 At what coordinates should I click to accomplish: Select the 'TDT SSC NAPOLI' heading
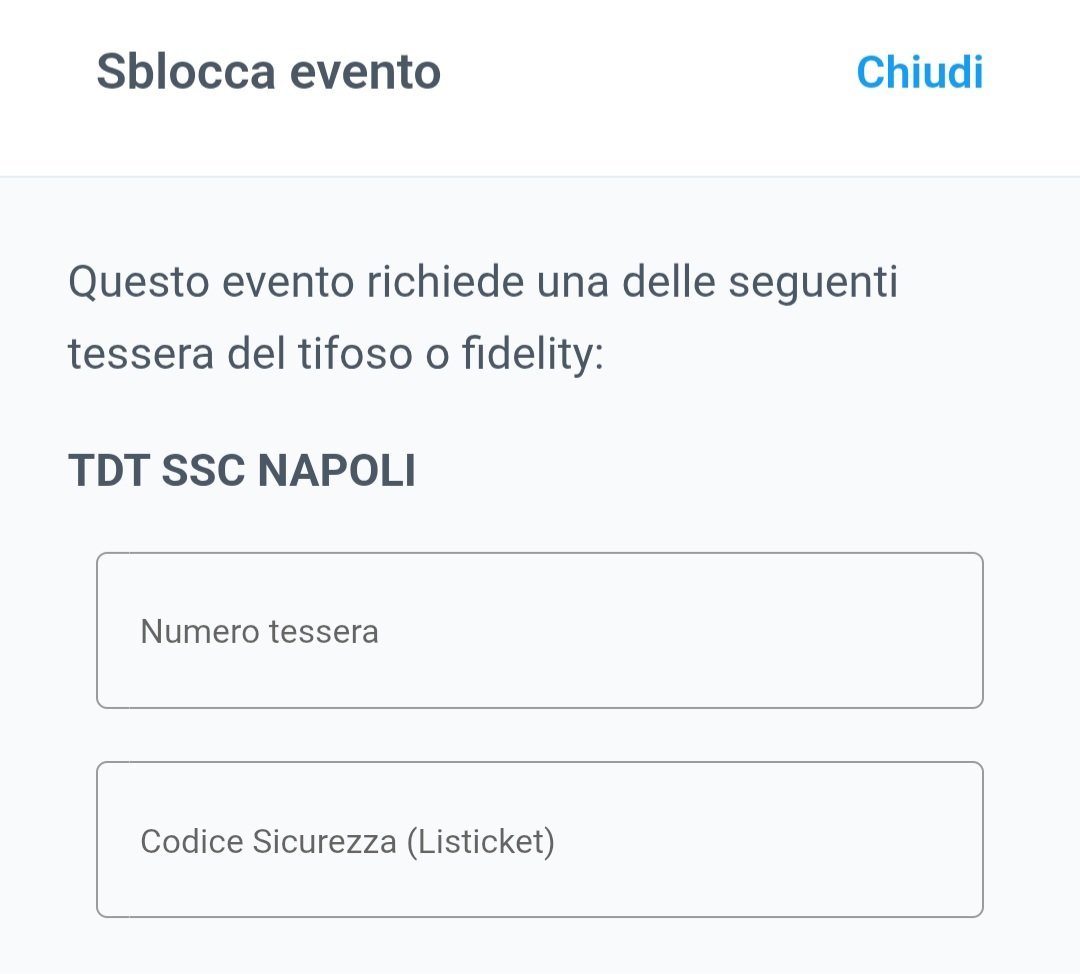point(241,471)
